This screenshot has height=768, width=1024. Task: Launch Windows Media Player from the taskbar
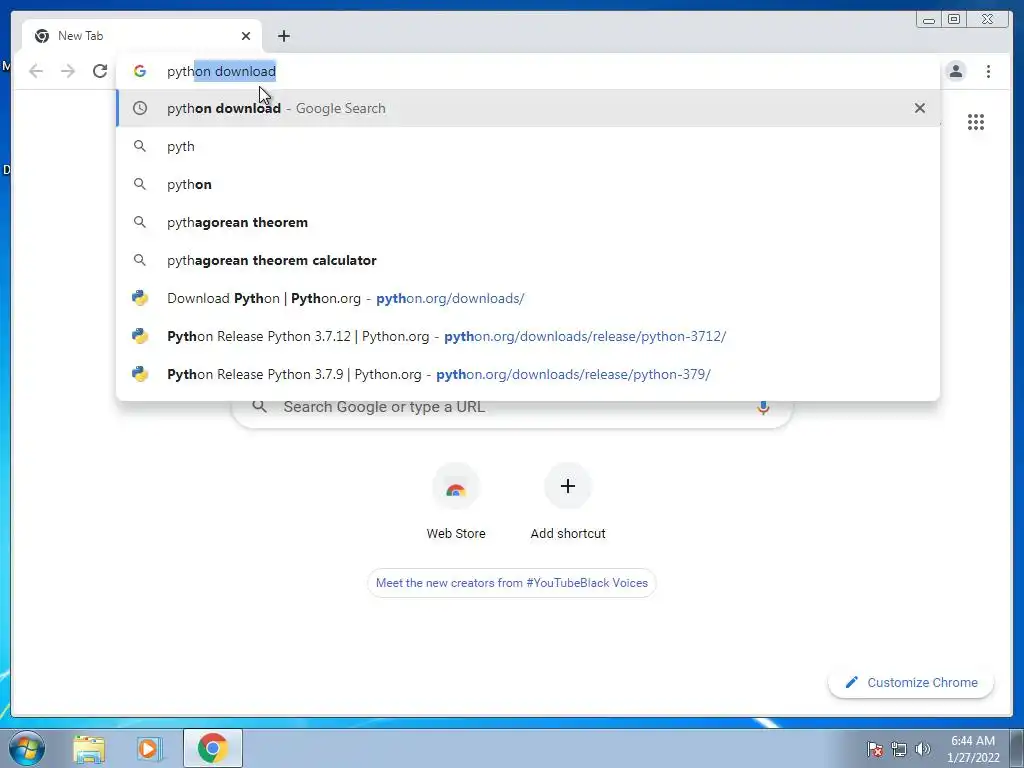click(148, 748)
